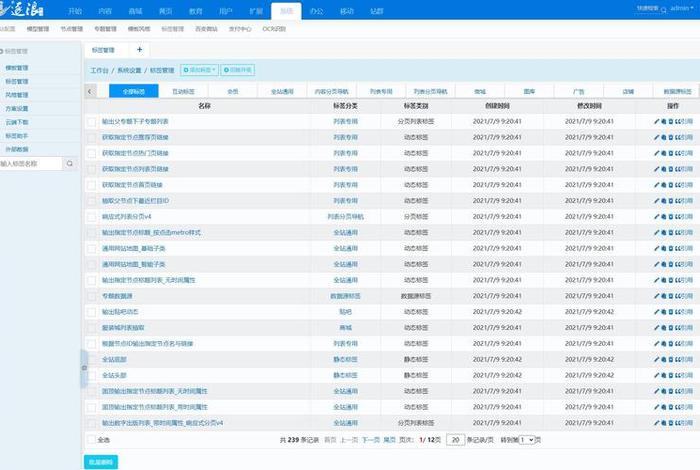Viewport: 700px width, 470px height.
Task: Check the 通用网站地图_基础子类 row checkbox
Action: pyautogui.click(x=92, y=249)
